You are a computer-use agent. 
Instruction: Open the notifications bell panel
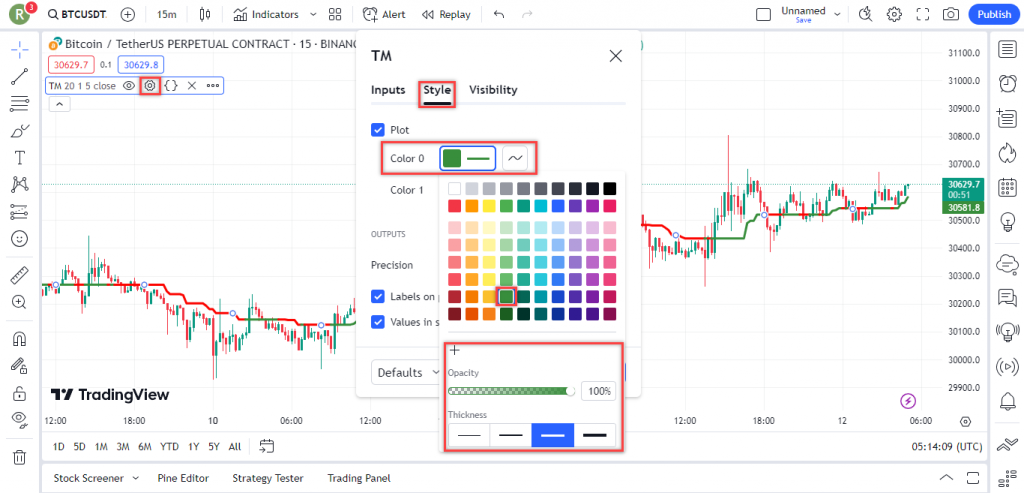click(x=1006, y=400)
